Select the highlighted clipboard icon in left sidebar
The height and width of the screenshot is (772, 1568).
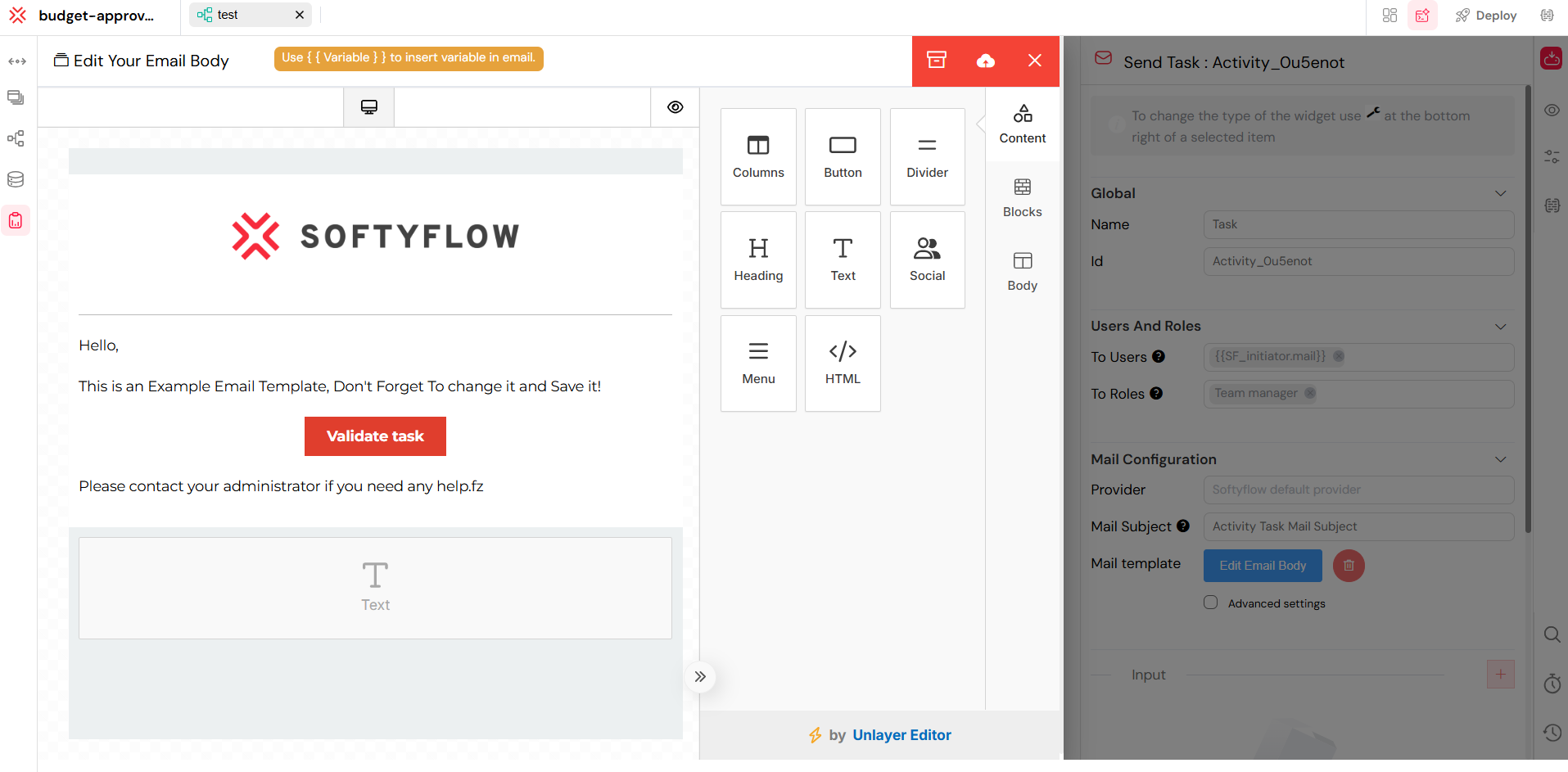click(16, 220)
